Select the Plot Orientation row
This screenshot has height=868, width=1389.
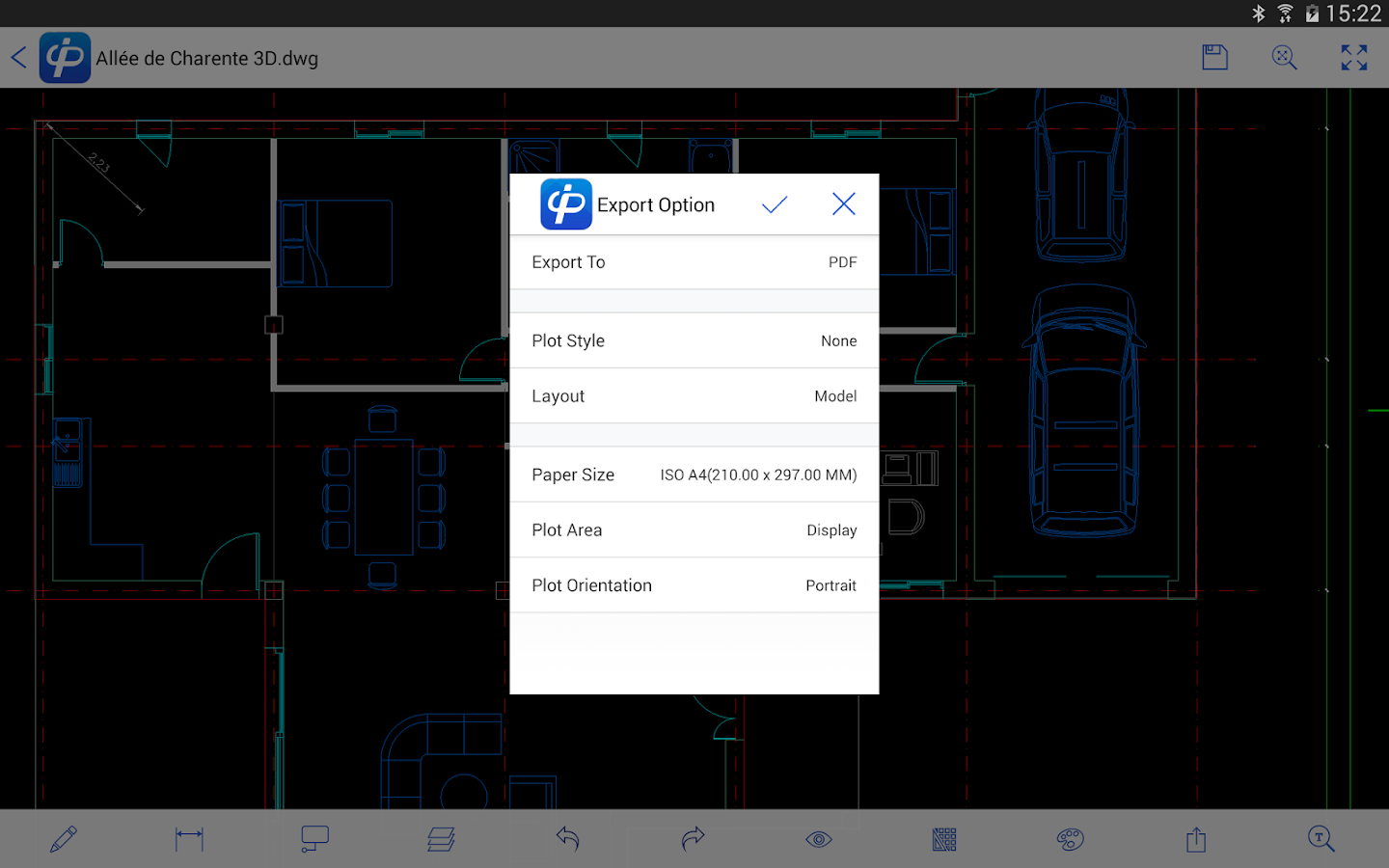click(694, 585)
